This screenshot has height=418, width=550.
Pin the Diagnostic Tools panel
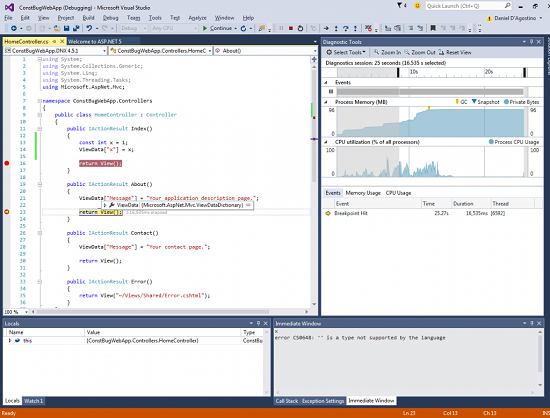point(532,42)
